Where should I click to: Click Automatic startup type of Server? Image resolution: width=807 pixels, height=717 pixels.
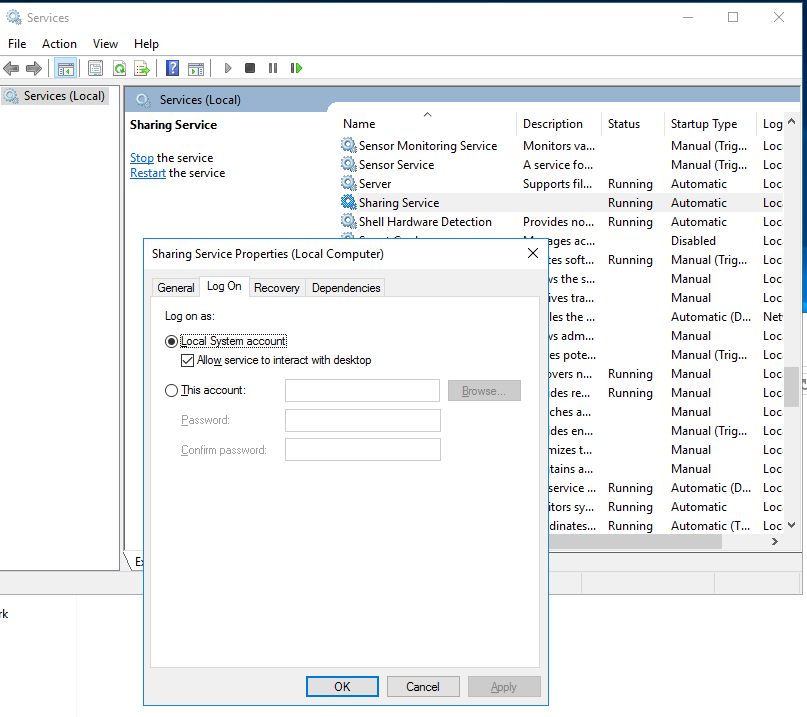click(699, 184)
